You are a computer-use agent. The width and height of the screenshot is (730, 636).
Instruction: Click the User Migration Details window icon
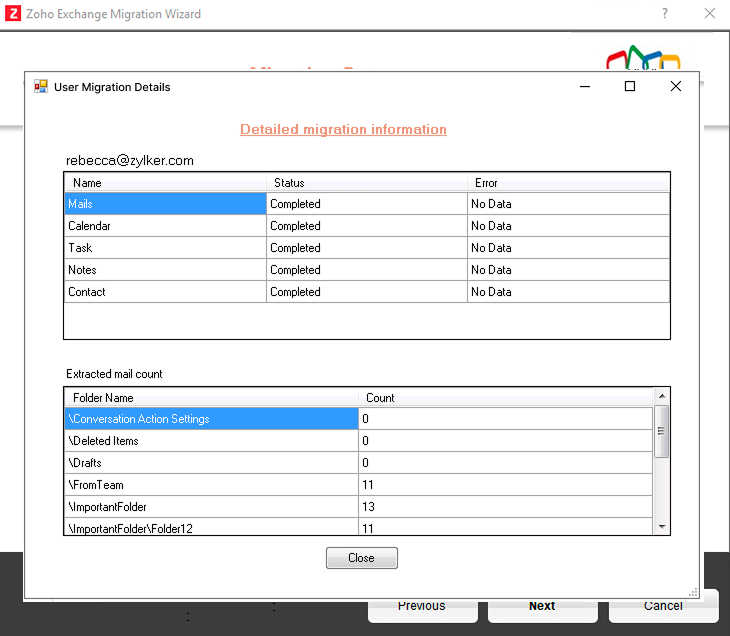point(41,86)
